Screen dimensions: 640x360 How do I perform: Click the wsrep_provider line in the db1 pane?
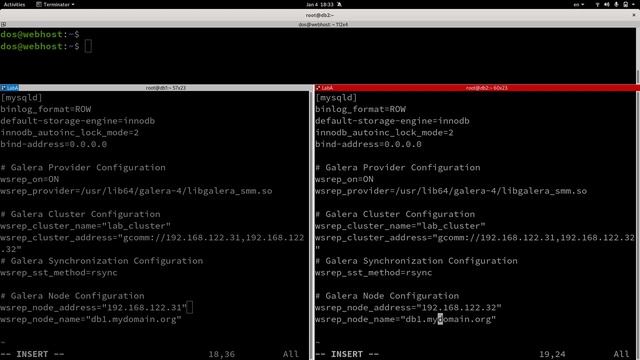coord(136,191)
